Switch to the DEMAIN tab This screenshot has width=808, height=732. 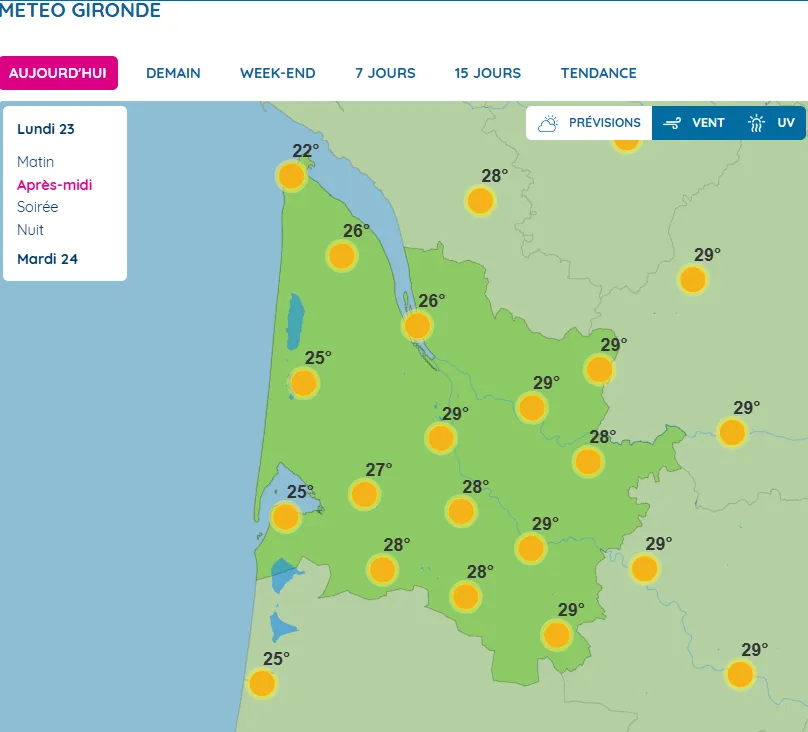(x=173, y=73)
